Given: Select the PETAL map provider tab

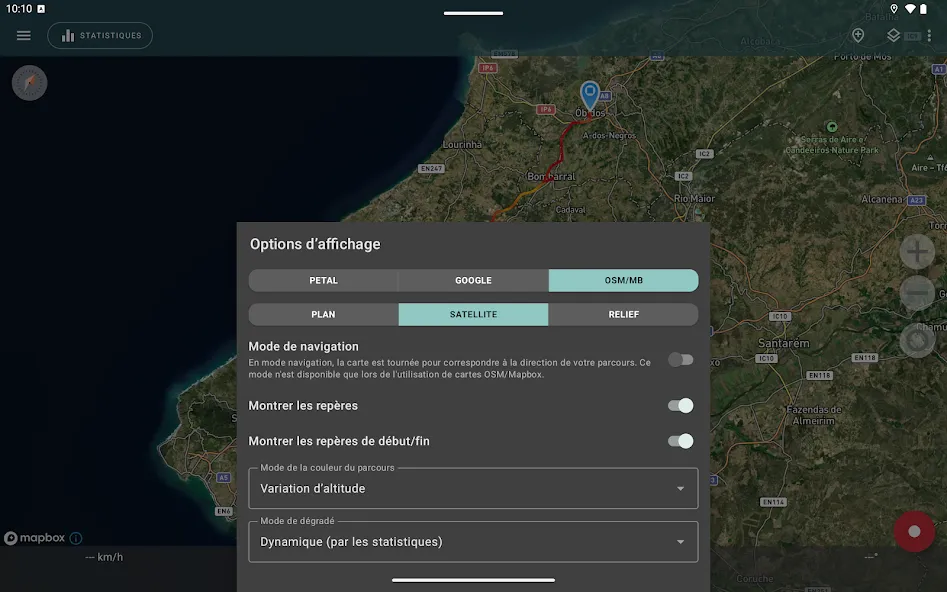Looking at the screenshot, I should [323, 280].
